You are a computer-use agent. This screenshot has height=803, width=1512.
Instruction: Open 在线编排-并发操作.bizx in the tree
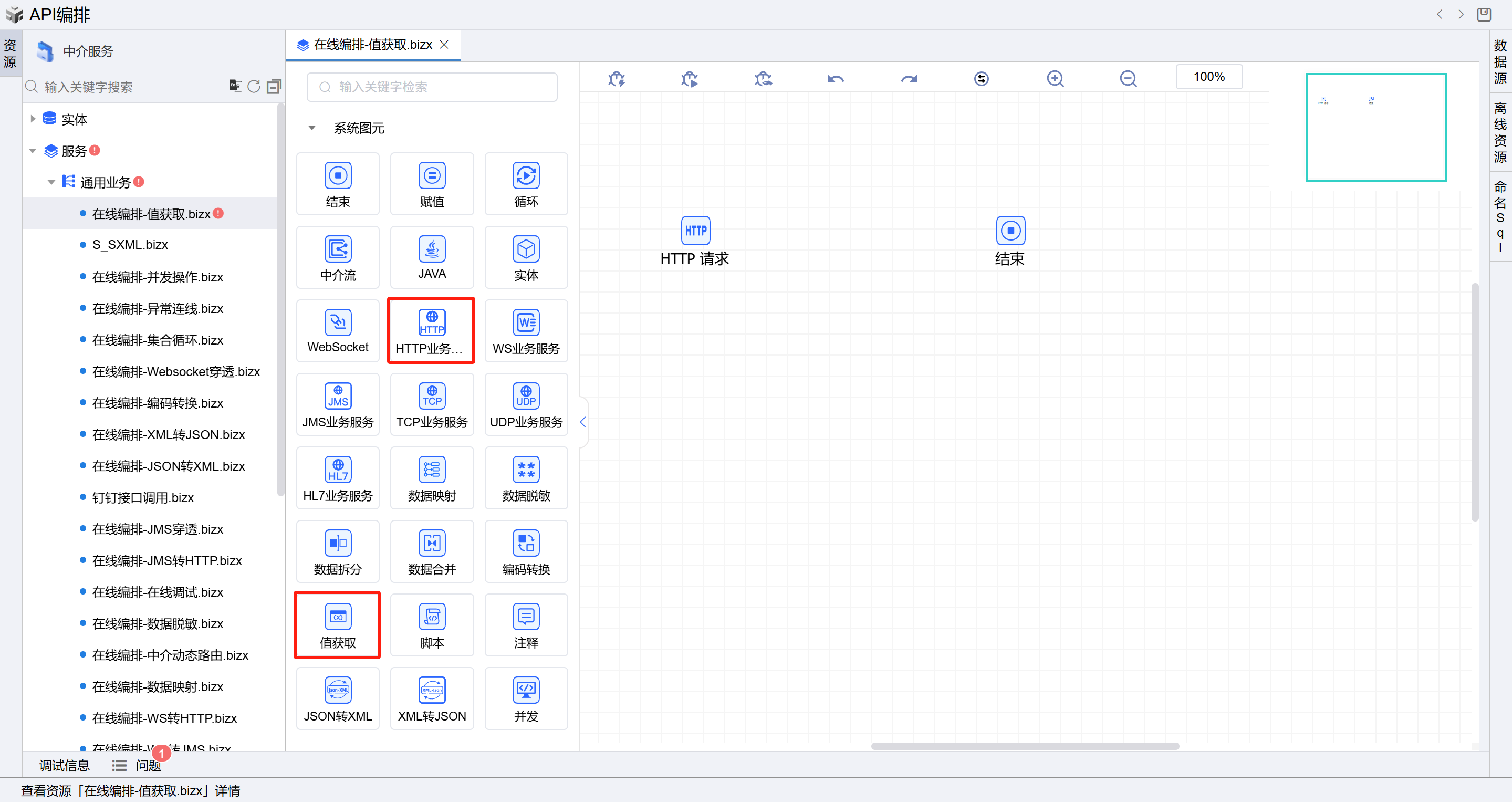[x=158, y=277]
